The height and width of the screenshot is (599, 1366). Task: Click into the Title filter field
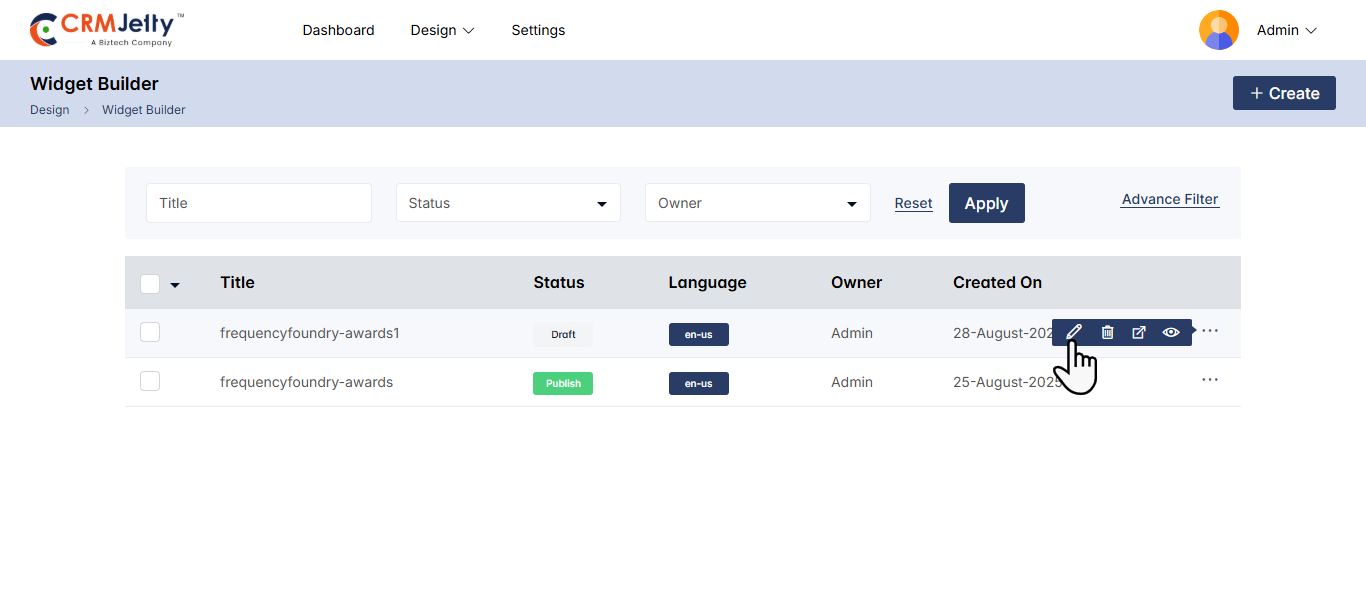click(259, 203)
